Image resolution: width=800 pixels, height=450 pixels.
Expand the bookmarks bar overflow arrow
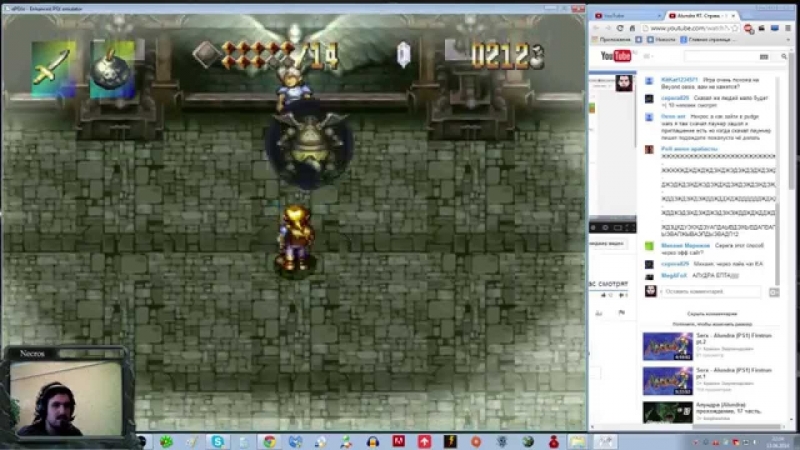[x=788, y=39]
